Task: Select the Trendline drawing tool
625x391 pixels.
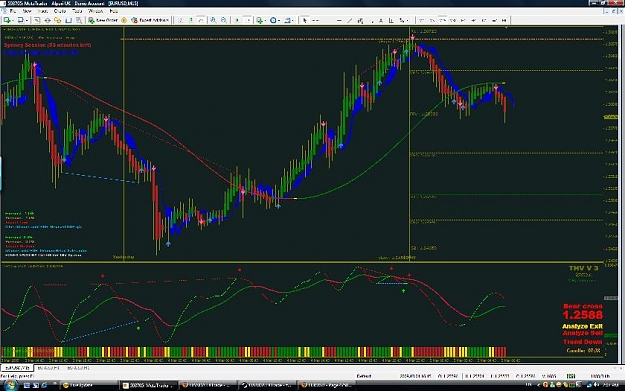Action: tap(350, 20)
